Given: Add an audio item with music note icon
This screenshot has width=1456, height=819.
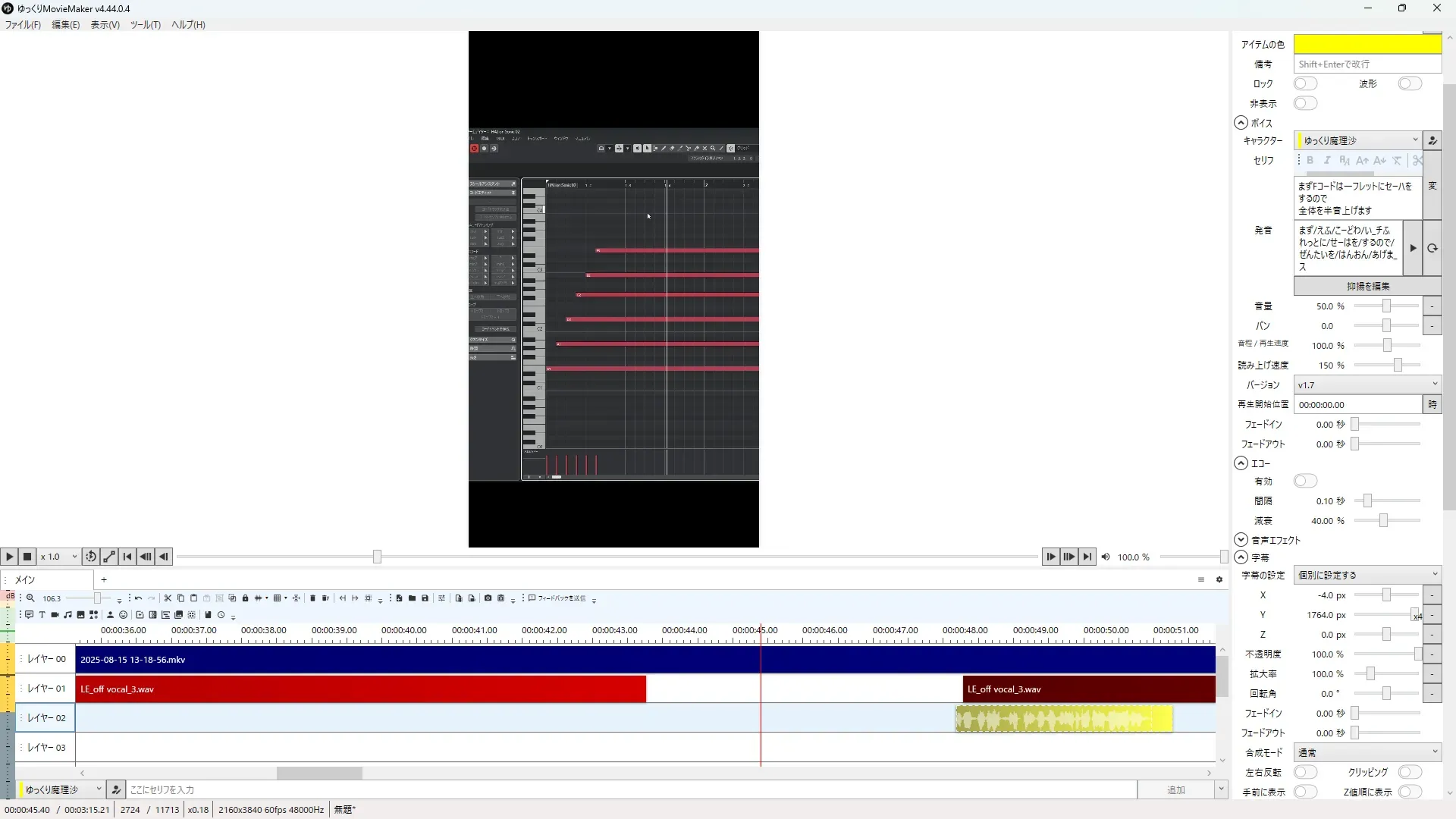Looking at the screenshot, I should coord(67,615).
